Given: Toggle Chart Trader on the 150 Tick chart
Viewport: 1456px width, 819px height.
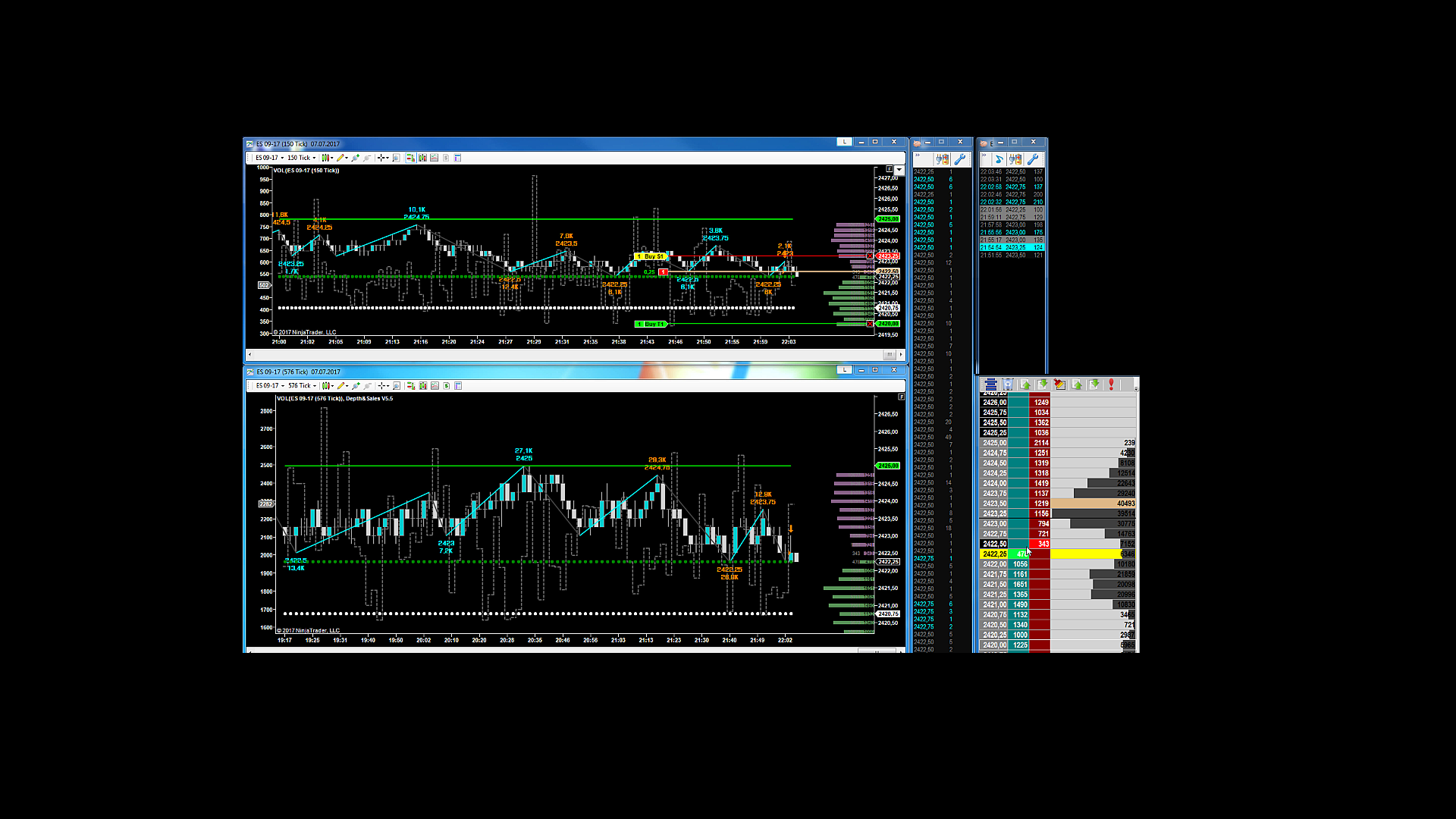Looking at the screenshot, I should (x=410, y=158).
